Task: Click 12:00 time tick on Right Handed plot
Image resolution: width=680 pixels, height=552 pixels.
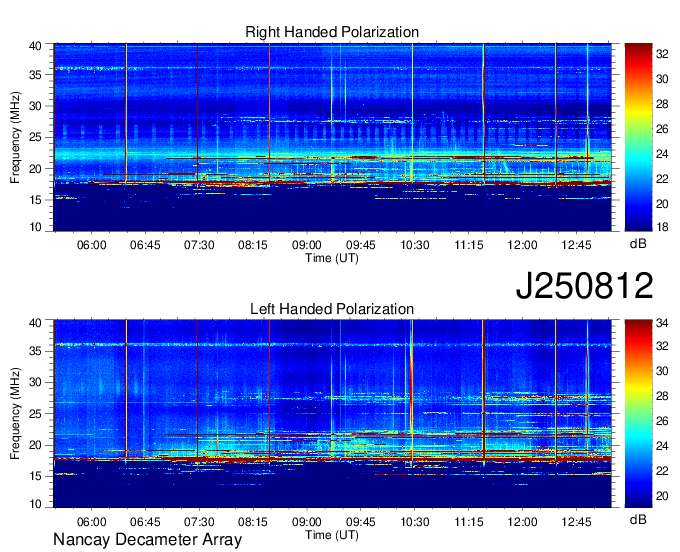Action: pyautogui.click(x=523, y=245)
